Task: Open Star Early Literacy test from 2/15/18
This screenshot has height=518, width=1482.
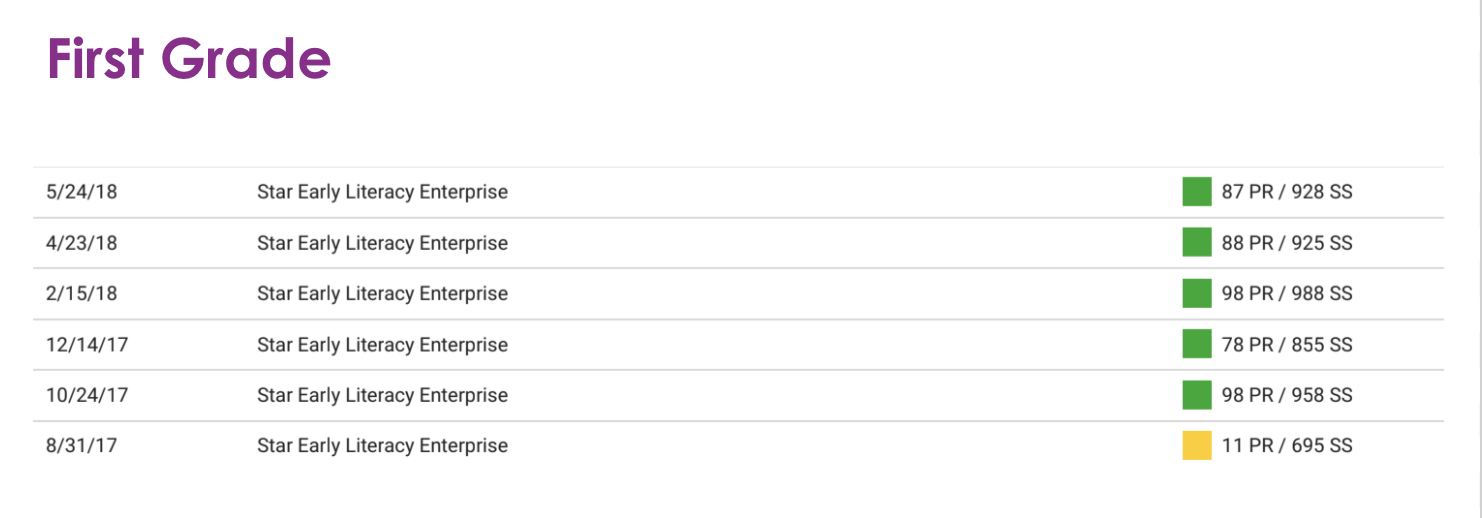Action: pyautogui.click(x=382, y=294)
